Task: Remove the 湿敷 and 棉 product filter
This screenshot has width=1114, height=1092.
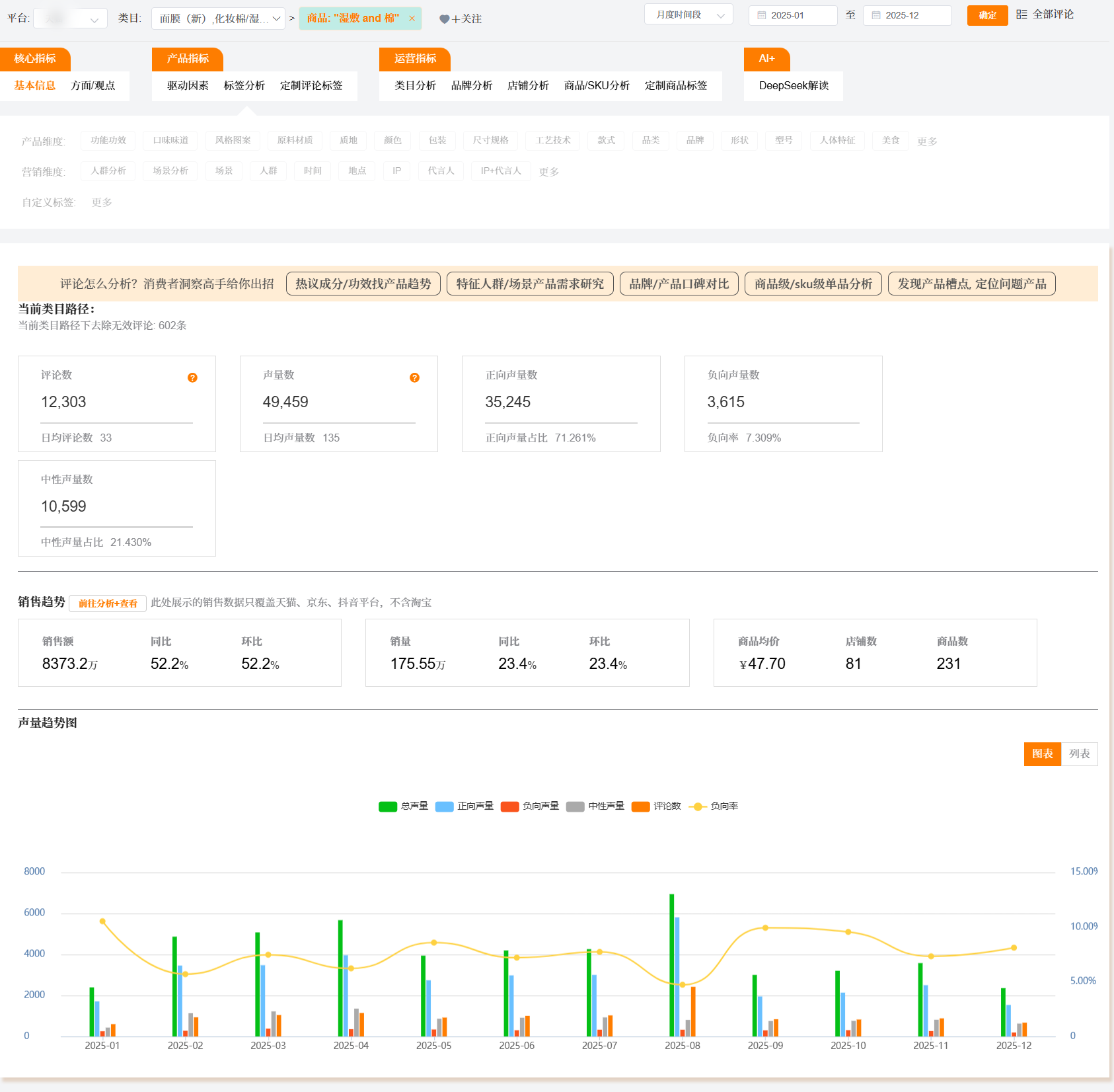Action: click(x=412, y=19)
